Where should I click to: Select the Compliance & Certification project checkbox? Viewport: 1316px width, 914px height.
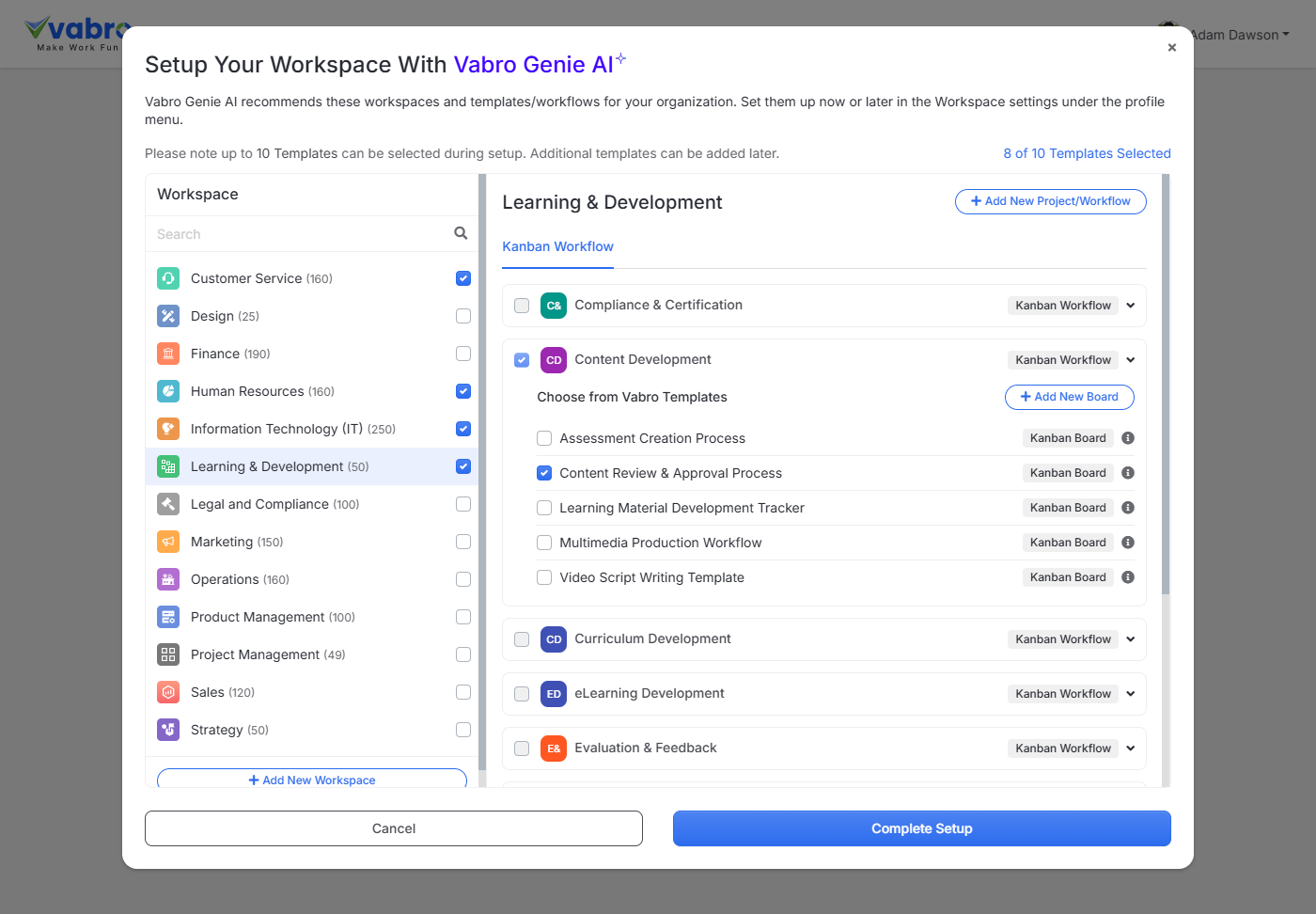point(522,306)
